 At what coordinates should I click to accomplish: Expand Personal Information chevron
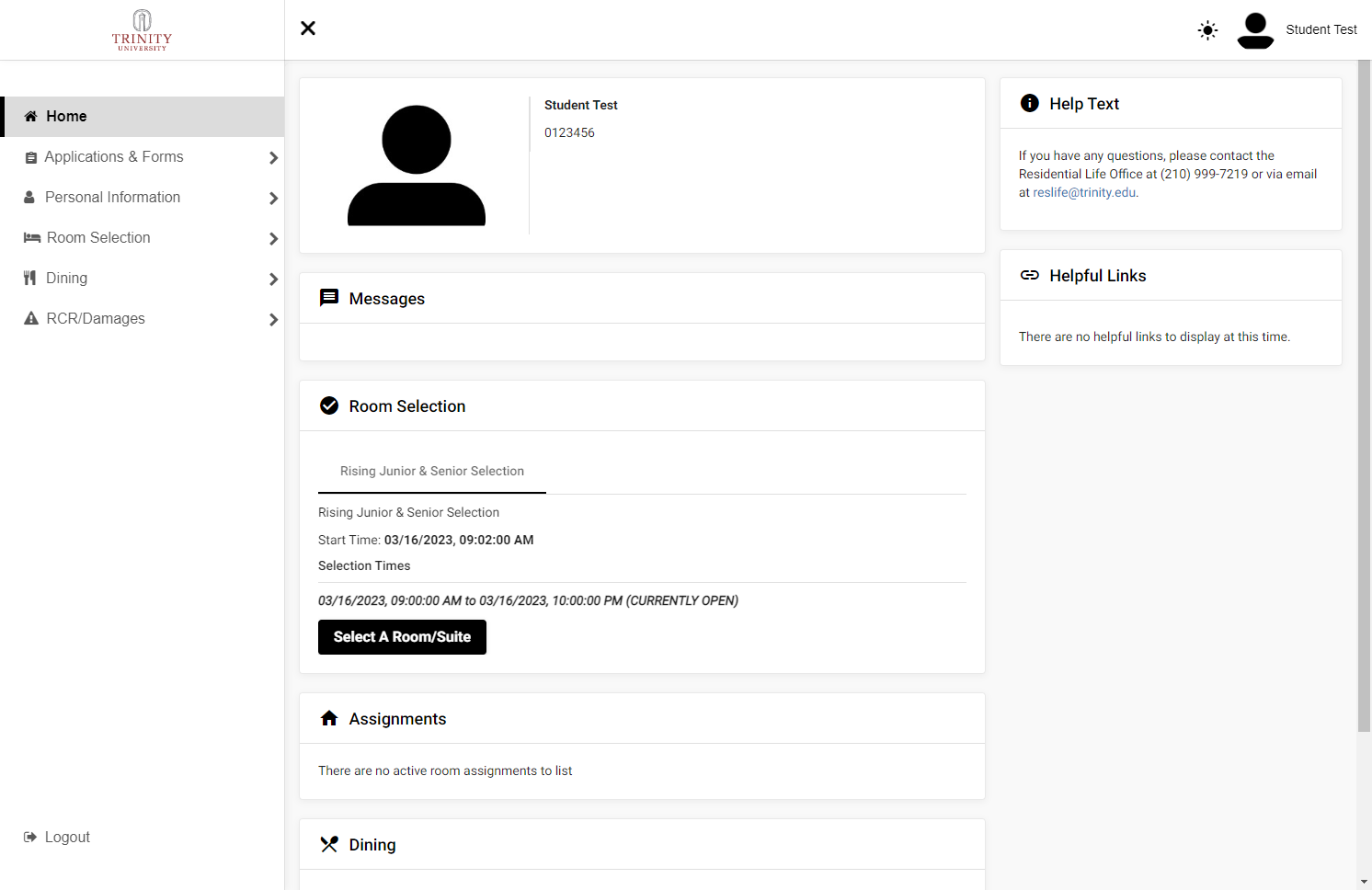click(x=273, y=199)
